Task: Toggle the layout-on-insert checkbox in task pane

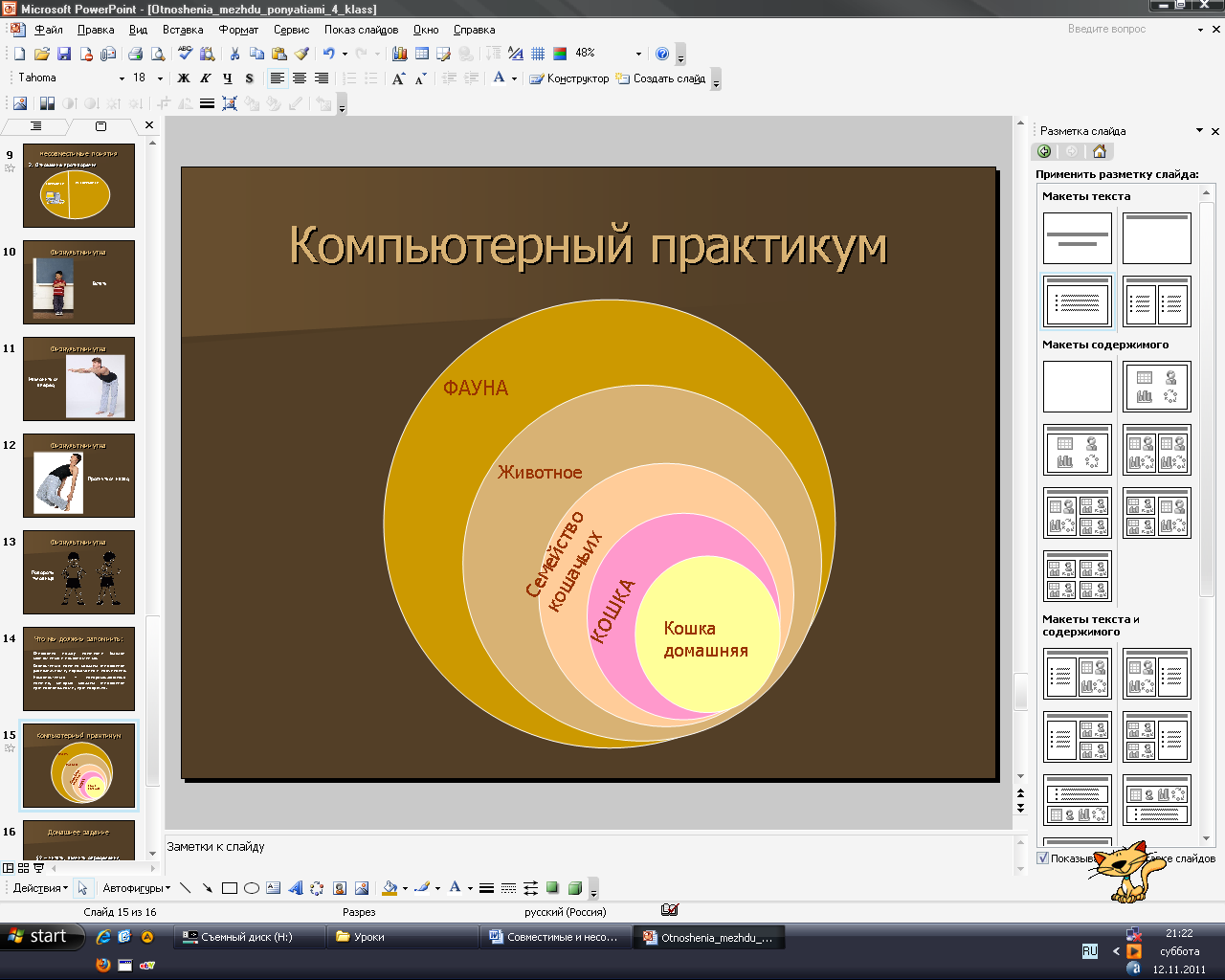Action: pyautogui.click(x=1043, y=858)
